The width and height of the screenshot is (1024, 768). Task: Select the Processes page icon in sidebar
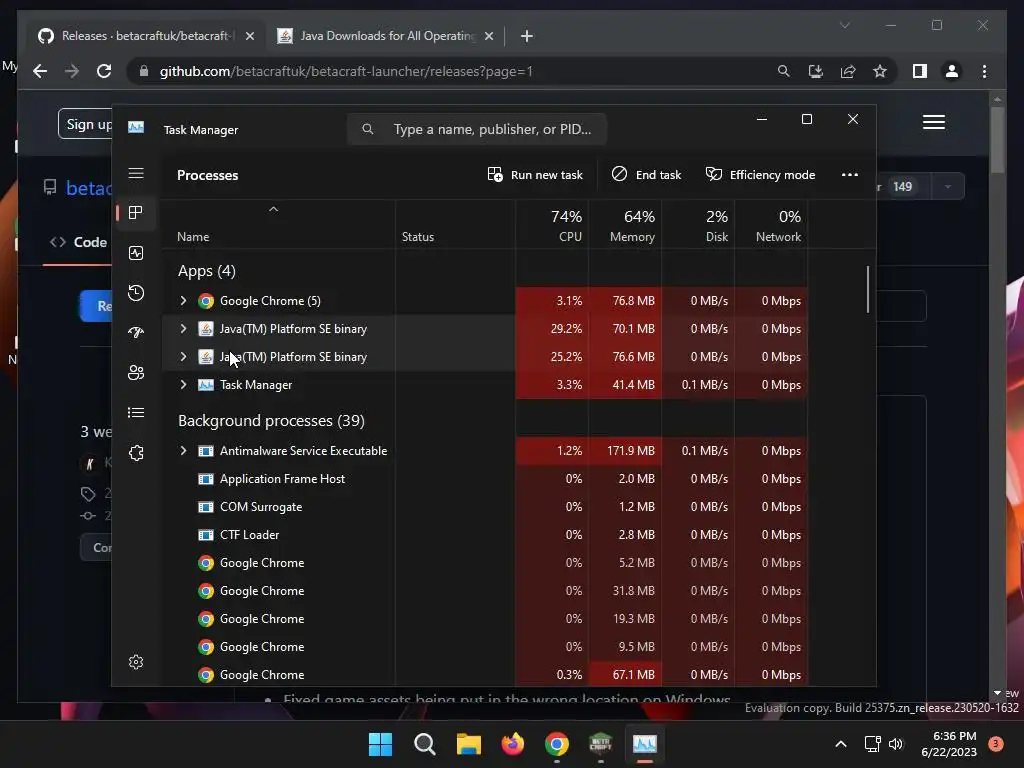click(136, 213)
